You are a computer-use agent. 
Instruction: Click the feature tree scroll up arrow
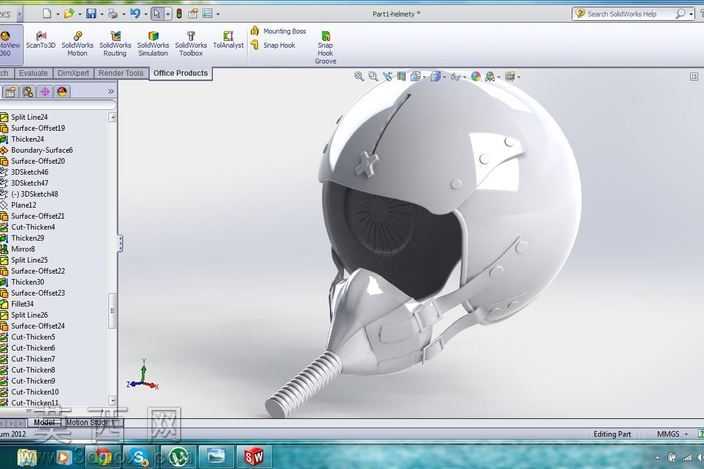click(112, 117)
